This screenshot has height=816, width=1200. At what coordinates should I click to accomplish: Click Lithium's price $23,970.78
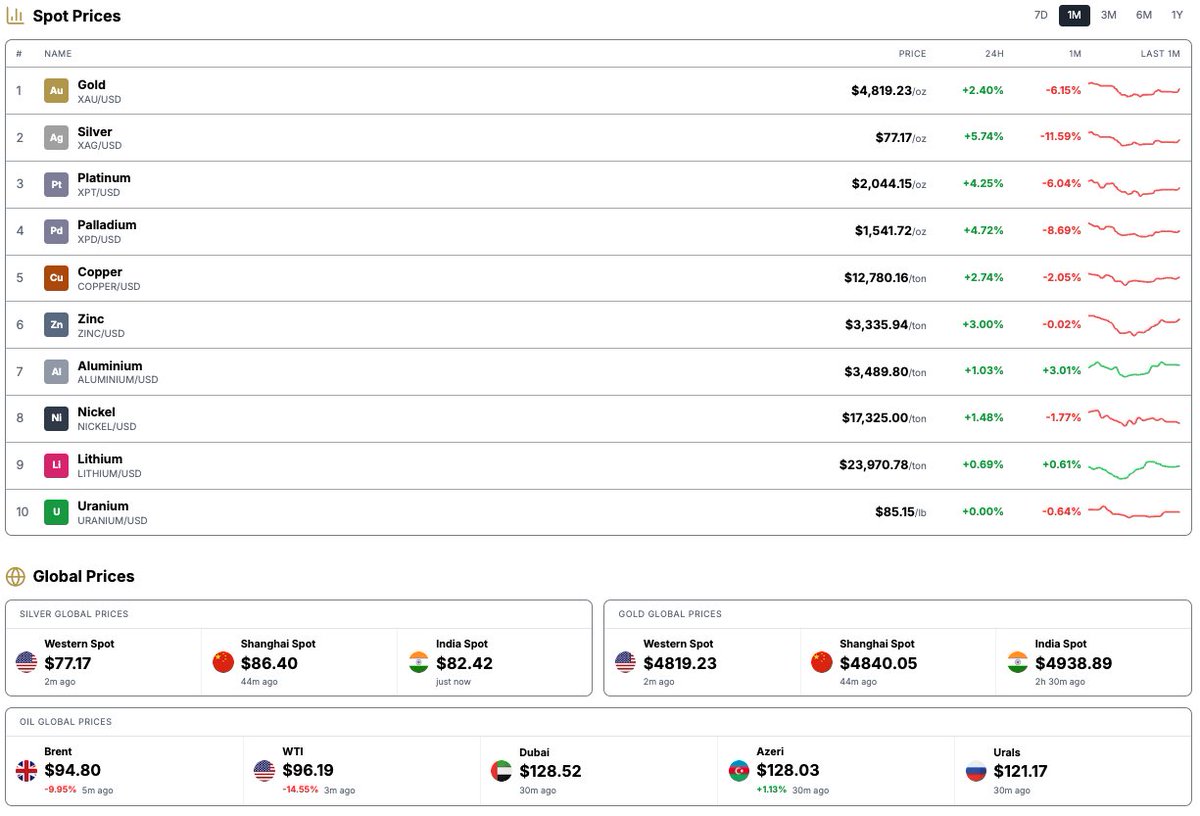coord(874,465)
